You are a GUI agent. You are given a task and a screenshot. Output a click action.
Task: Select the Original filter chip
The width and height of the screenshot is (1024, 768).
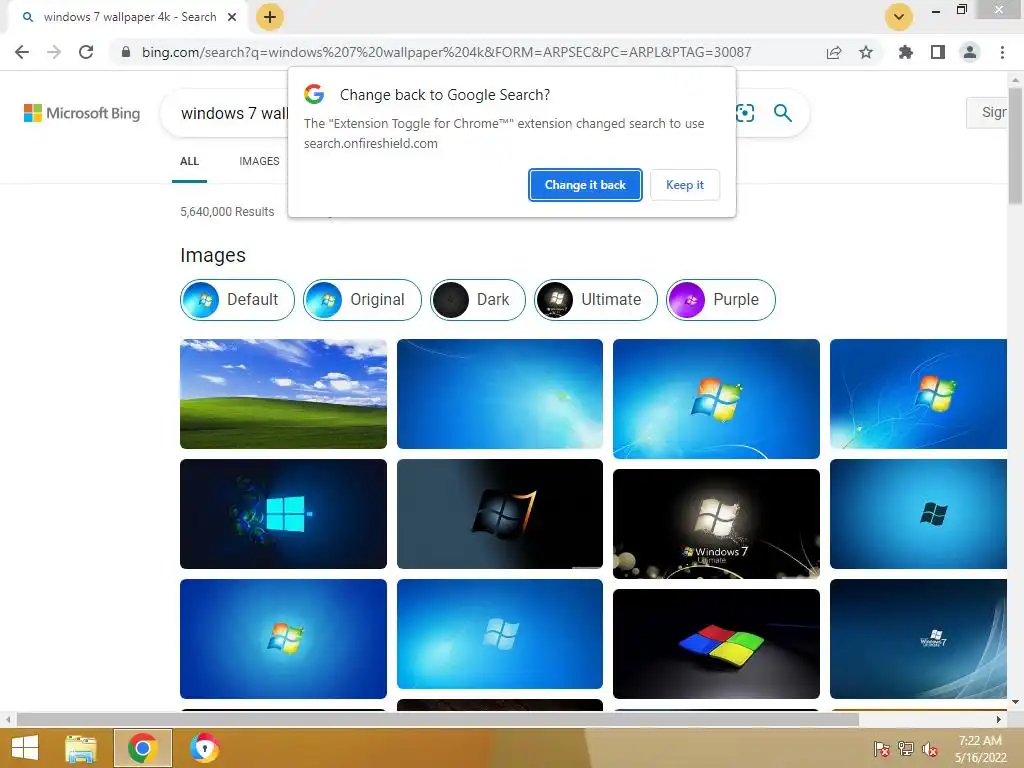pyautogui.click(x=362, y=300)
